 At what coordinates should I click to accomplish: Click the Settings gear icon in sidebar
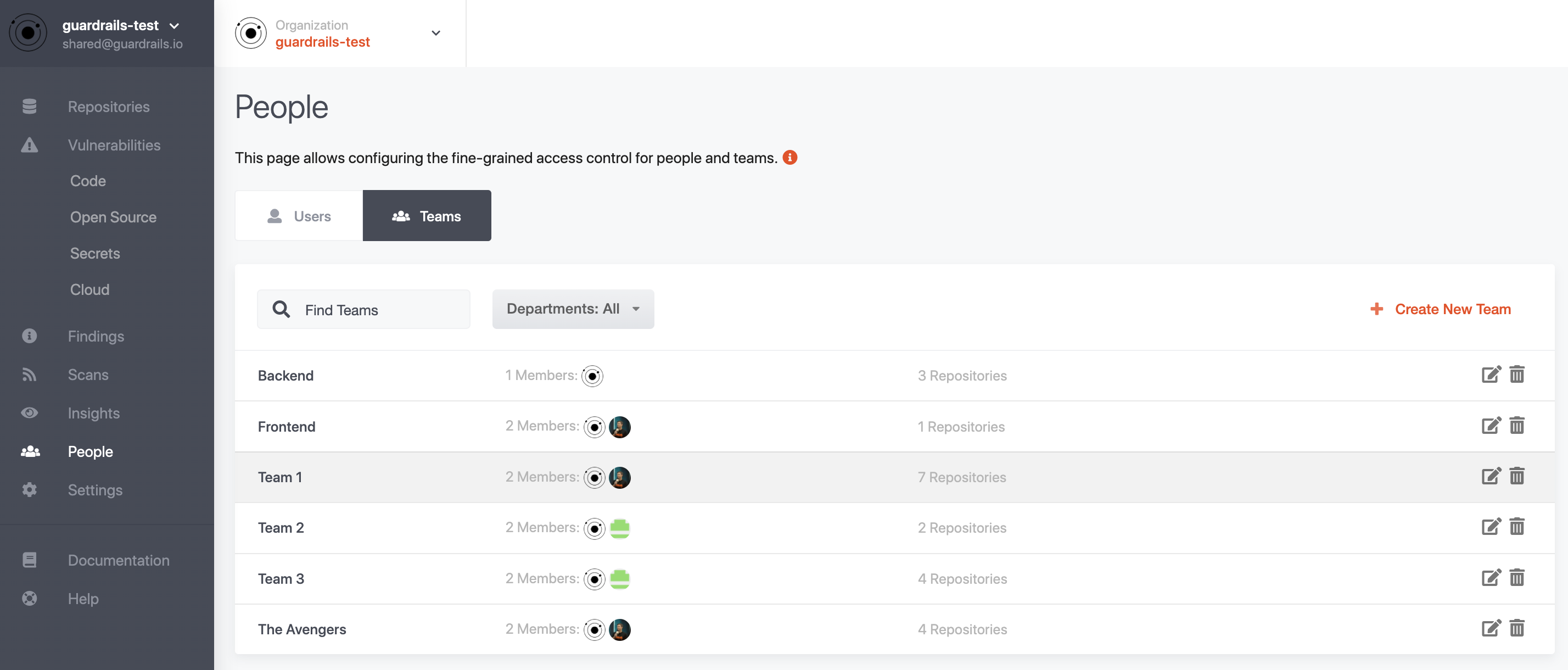[29, 490]
